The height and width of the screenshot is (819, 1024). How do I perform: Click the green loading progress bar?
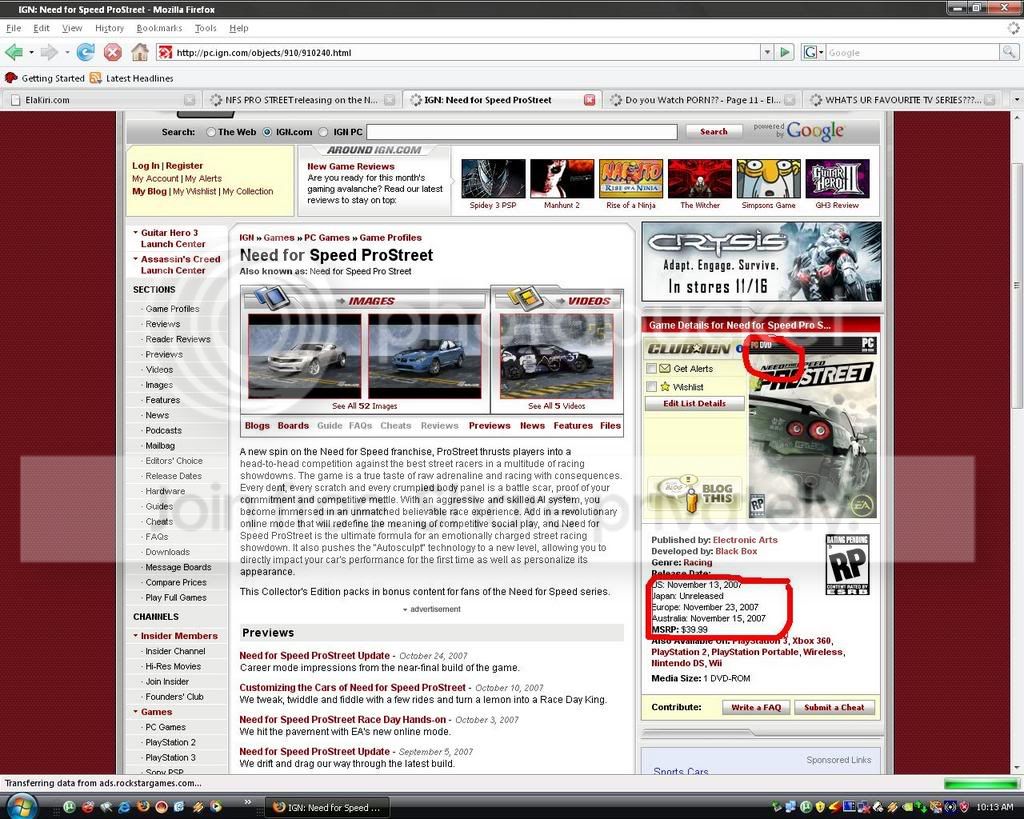[980, 784]
